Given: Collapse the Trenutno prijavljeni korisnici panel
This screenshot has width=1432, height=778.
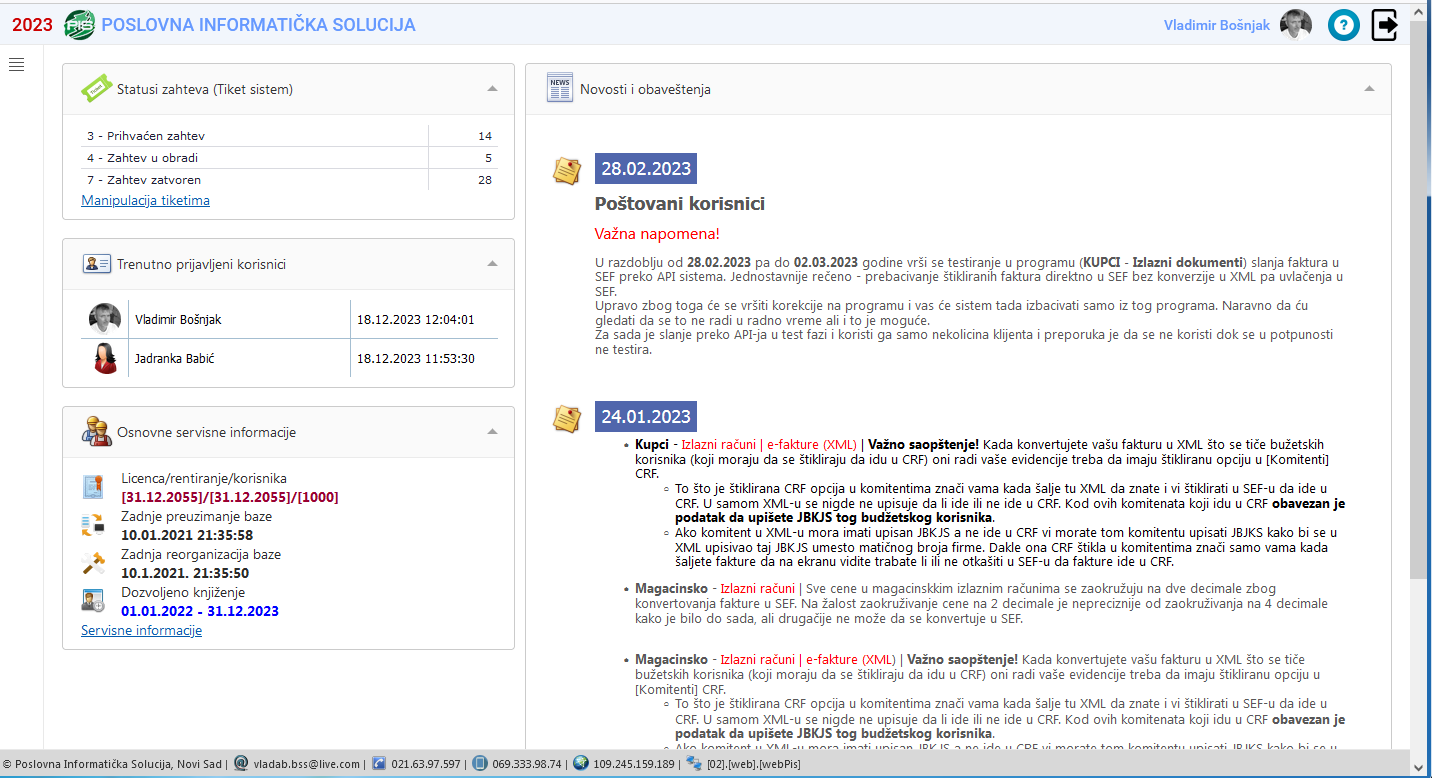Looking at the screenshot, I should pyautogui.click(x=492, y=264).
